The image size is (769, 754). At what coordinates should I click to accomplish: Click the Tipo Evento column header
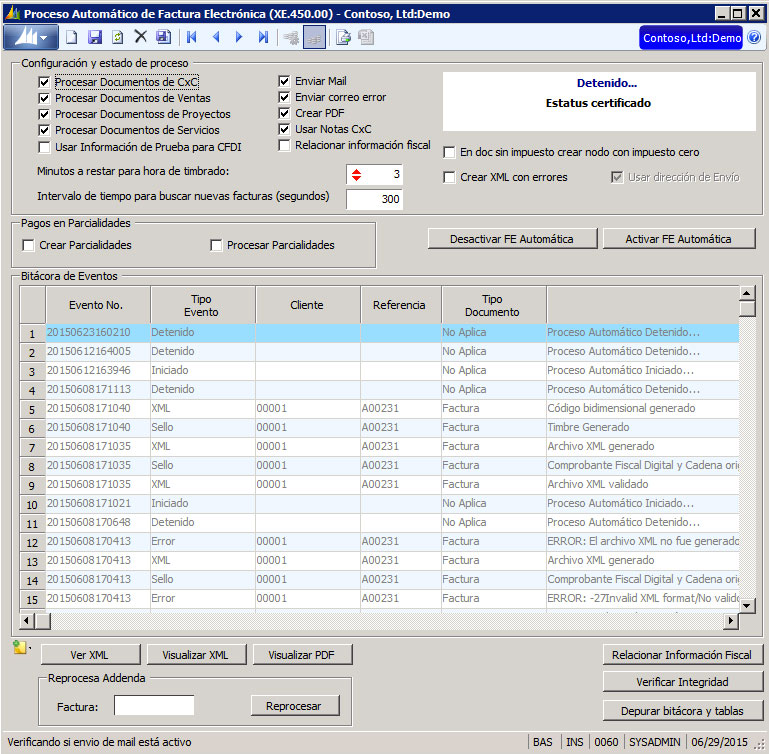pyautogui.click(x=202, y=304)
